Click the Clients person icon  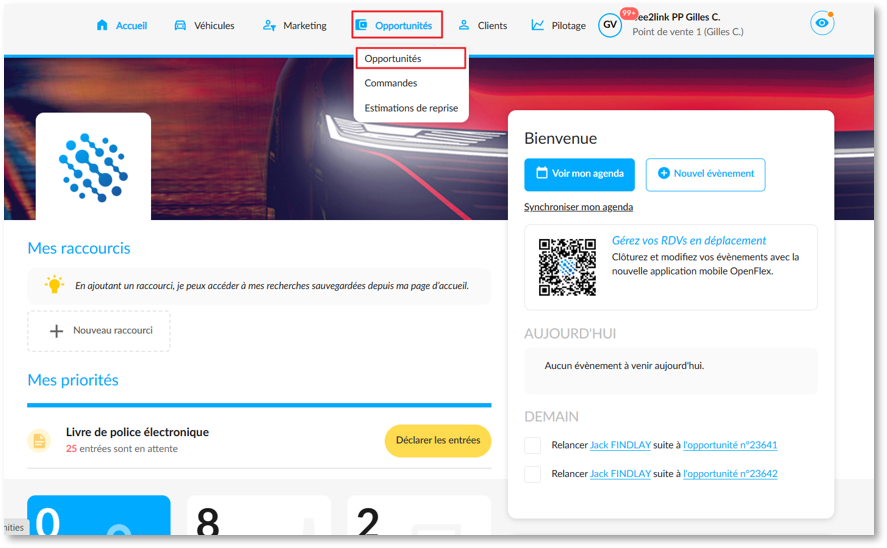(x=464, y=25)
